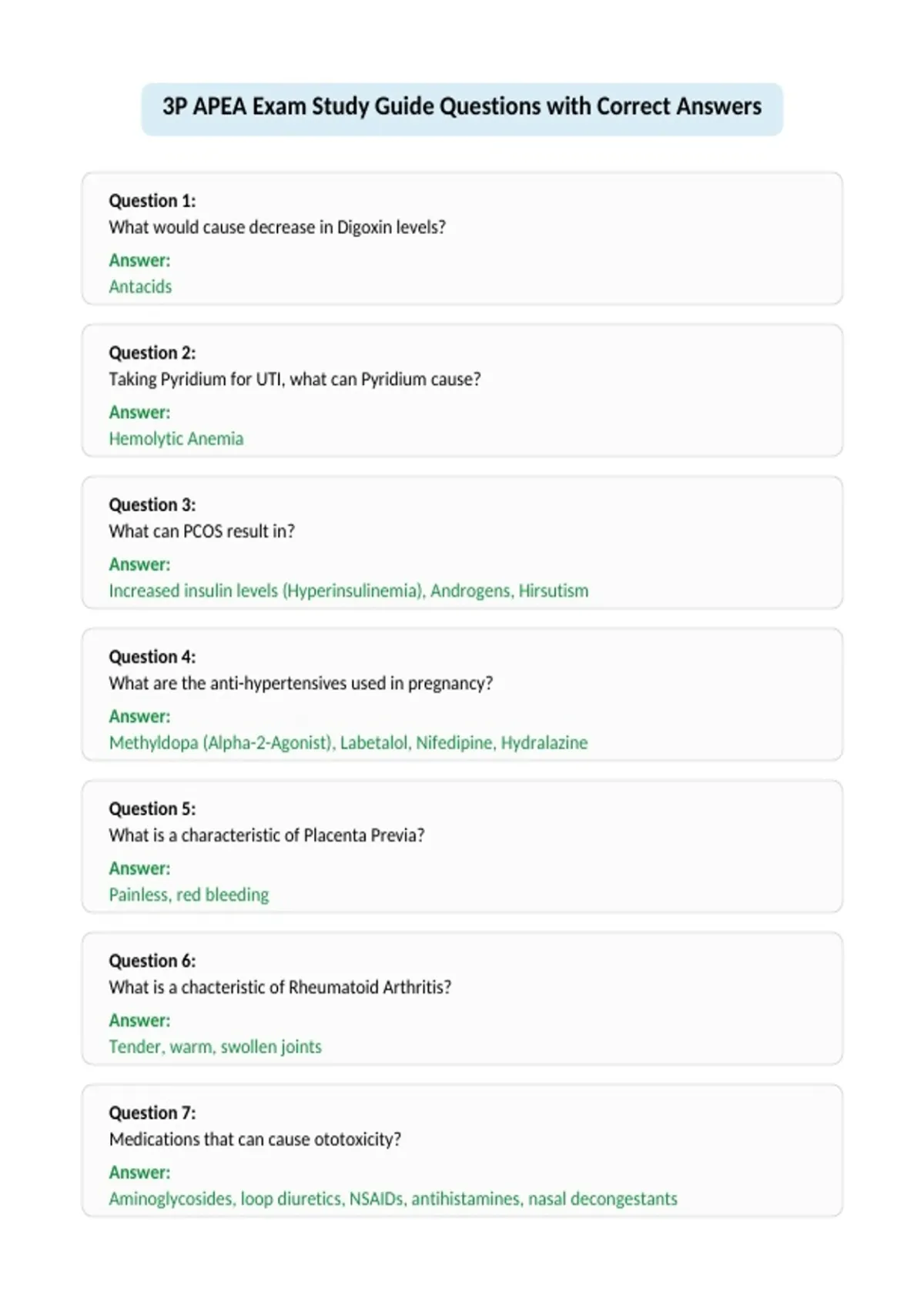Viewport: 924px width, 1309px height.
Task: Click the Painless, red bleeding answer
Action: coord(189,895)
